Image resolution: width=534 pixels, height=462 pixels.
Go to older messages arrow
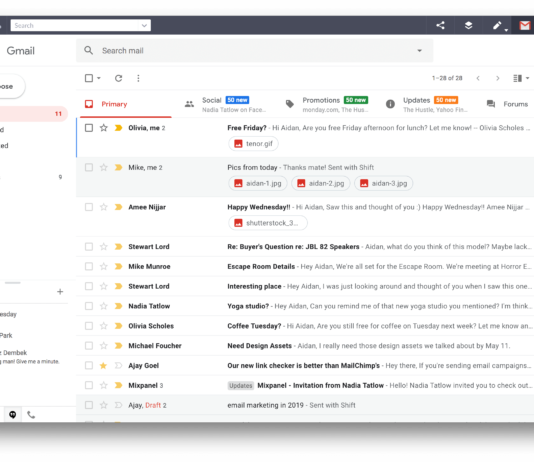(x=498, y=78)
